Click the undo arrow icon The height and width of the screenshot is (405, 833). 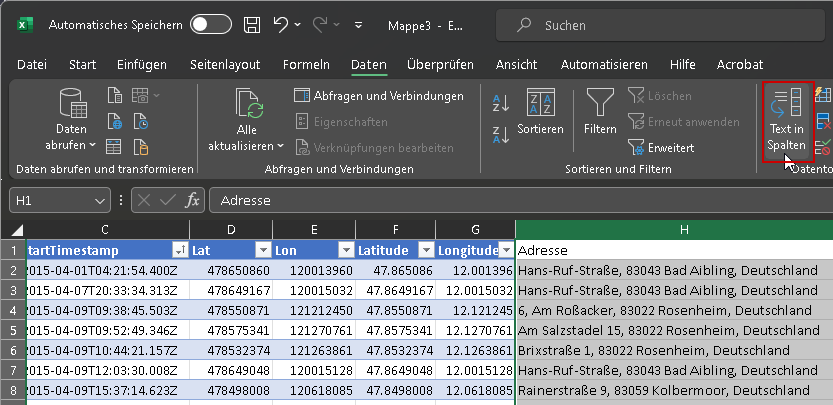tap(282, 25)
